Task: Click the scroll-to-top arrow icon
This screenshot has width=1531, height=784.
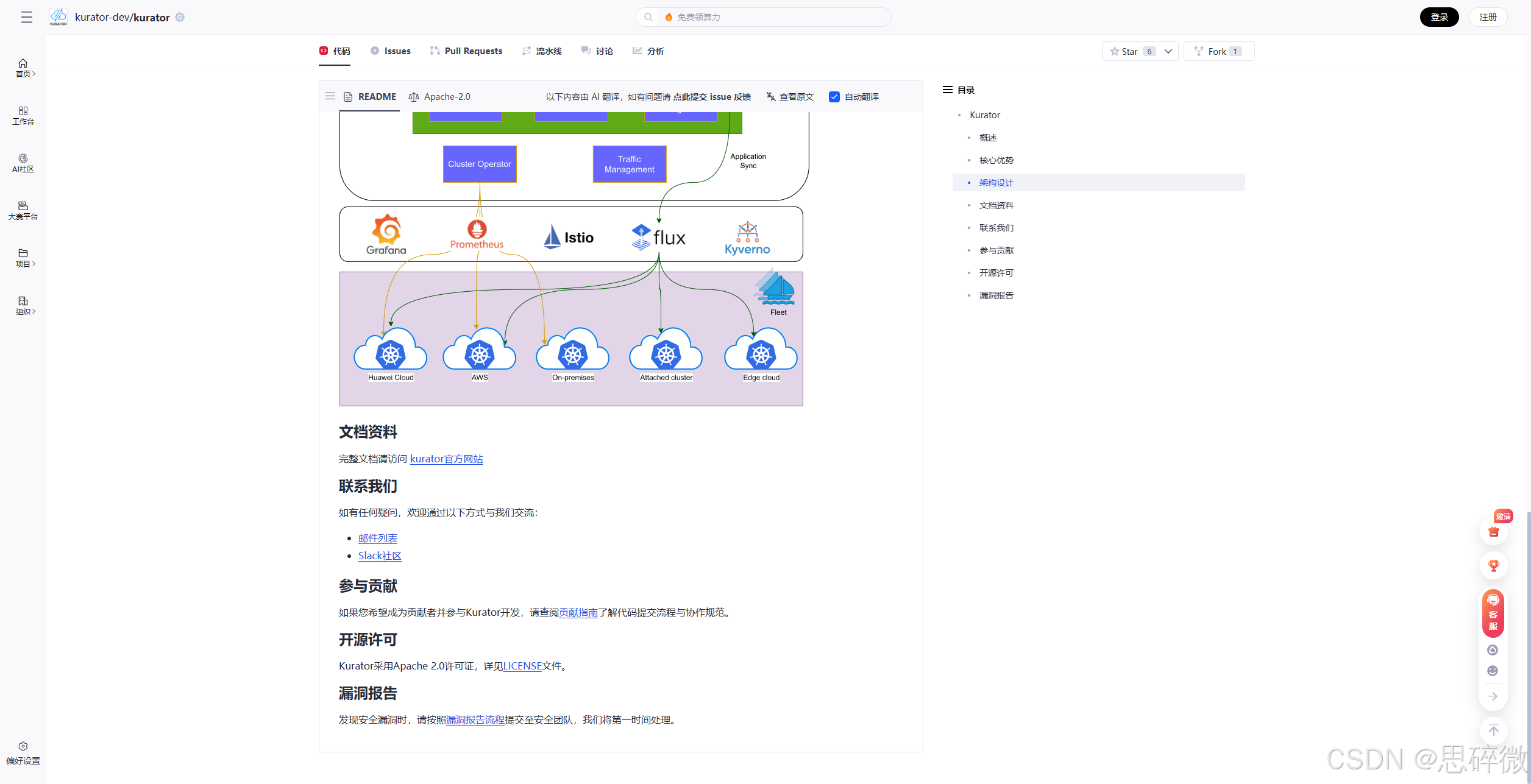Action: (x=1493, y=730)
